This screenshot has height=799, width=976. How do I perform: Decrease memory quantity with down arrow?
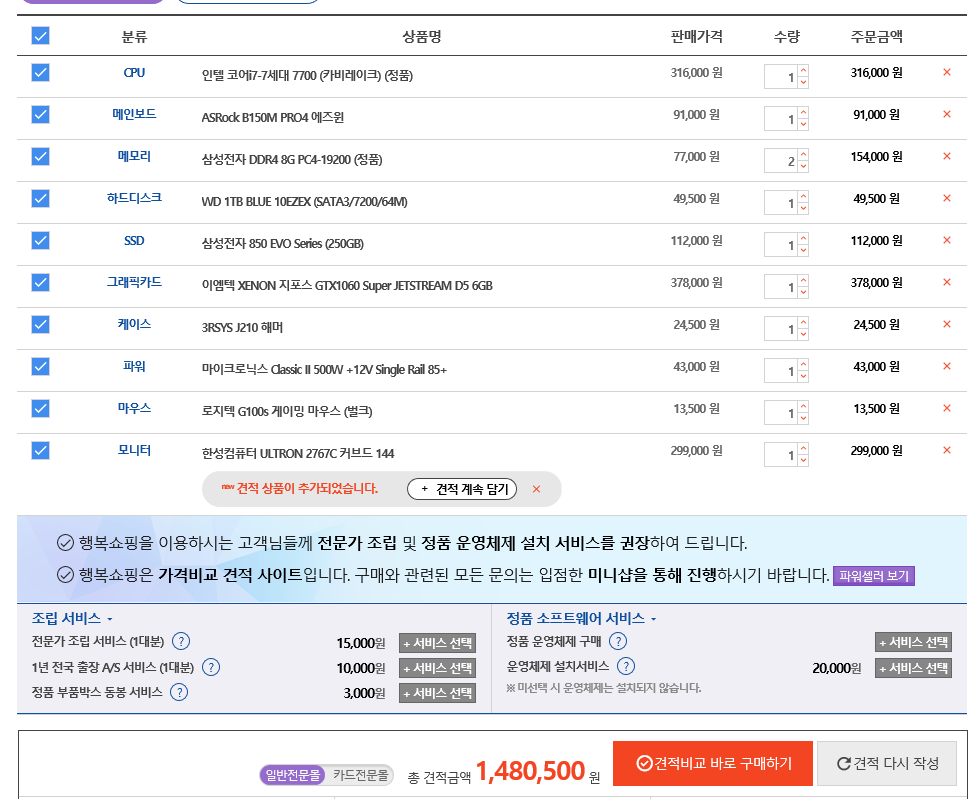804,166
